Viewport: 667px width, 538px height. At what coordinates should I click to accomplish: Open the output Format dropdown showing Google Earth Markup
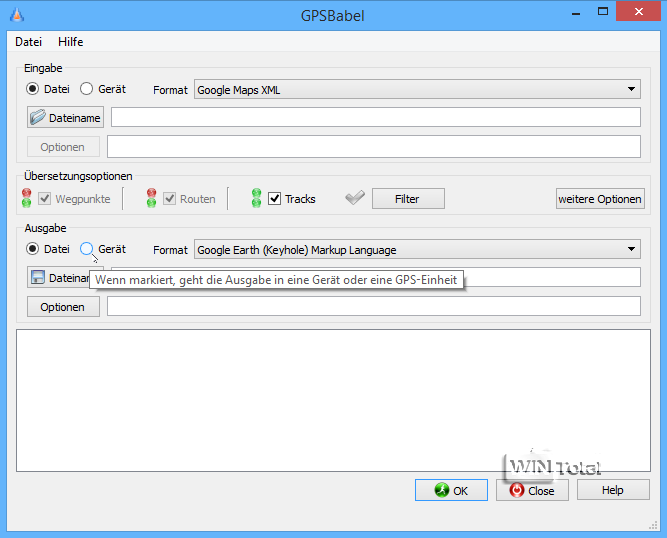(x=417, y=249)
